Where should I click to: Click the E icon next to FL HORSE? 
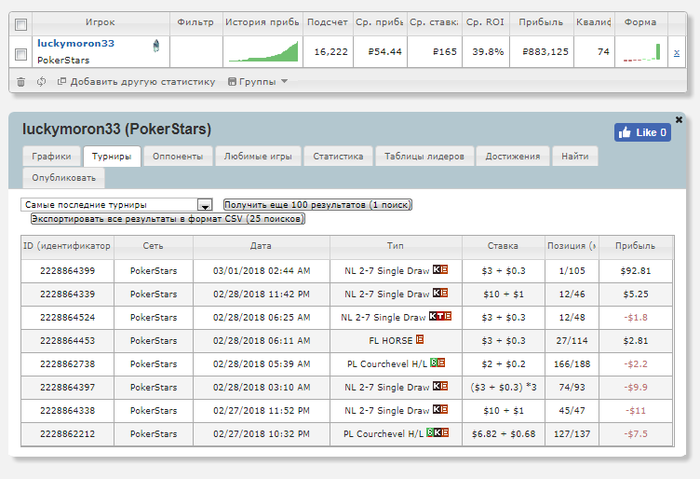[x=420, y=339]
